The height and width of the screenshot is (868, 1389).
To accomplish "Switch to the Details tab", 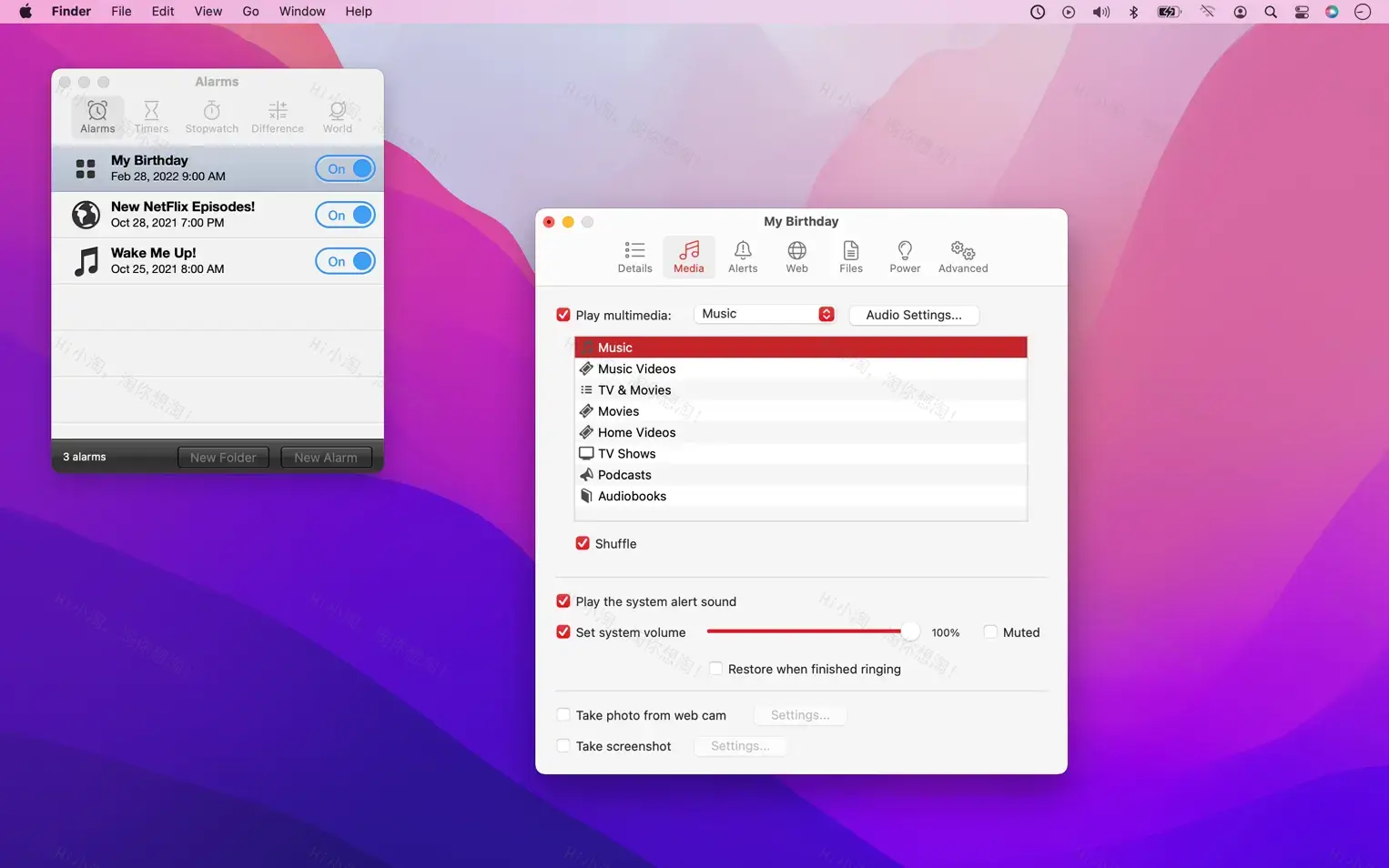I will (634, 257).
